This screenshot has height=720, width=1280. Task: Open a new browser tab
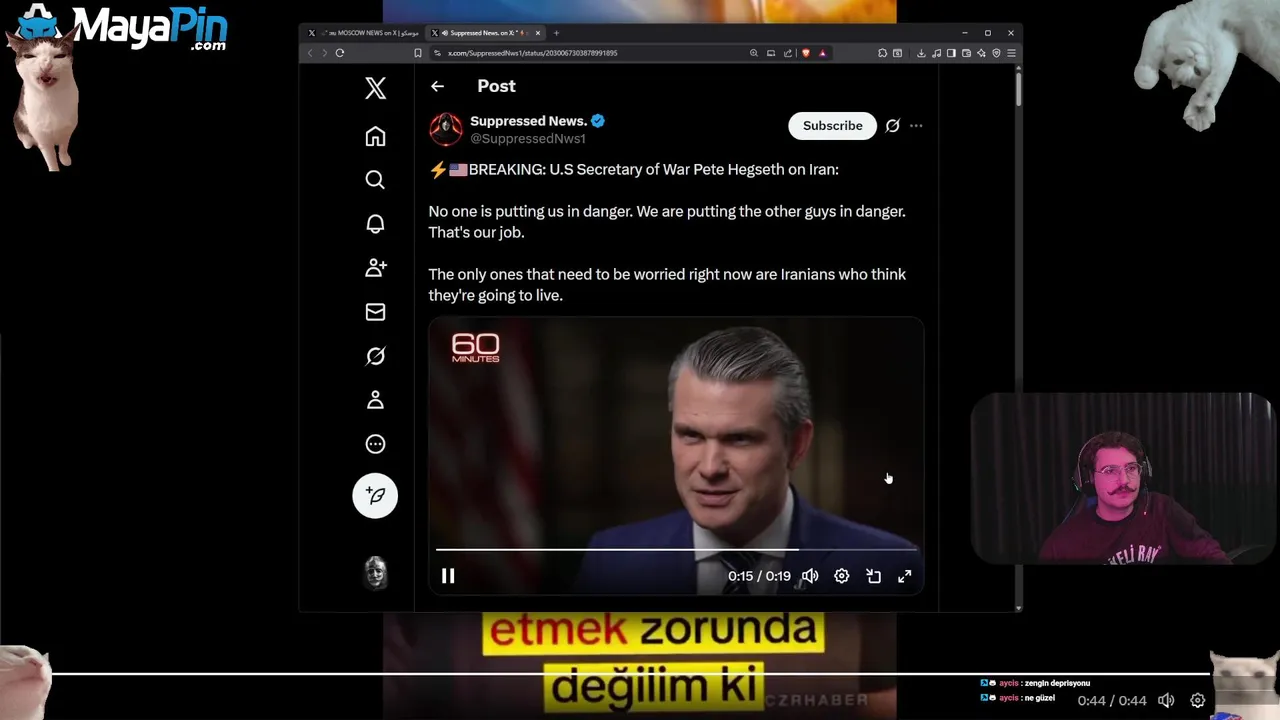[556, 33]
